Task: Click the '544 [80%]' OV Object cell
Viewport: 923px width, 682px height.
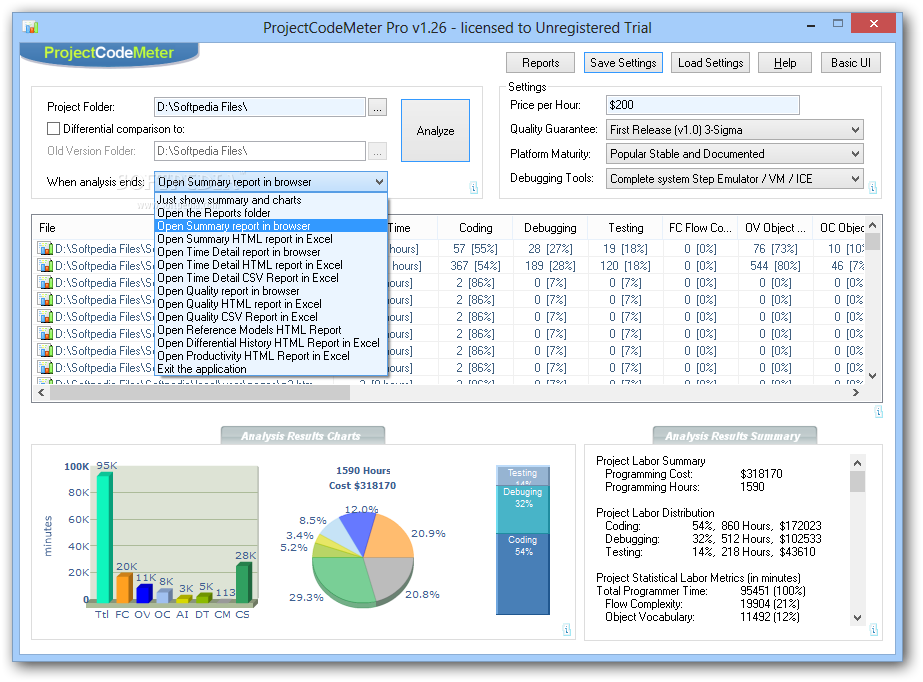Action: (775, 266)
